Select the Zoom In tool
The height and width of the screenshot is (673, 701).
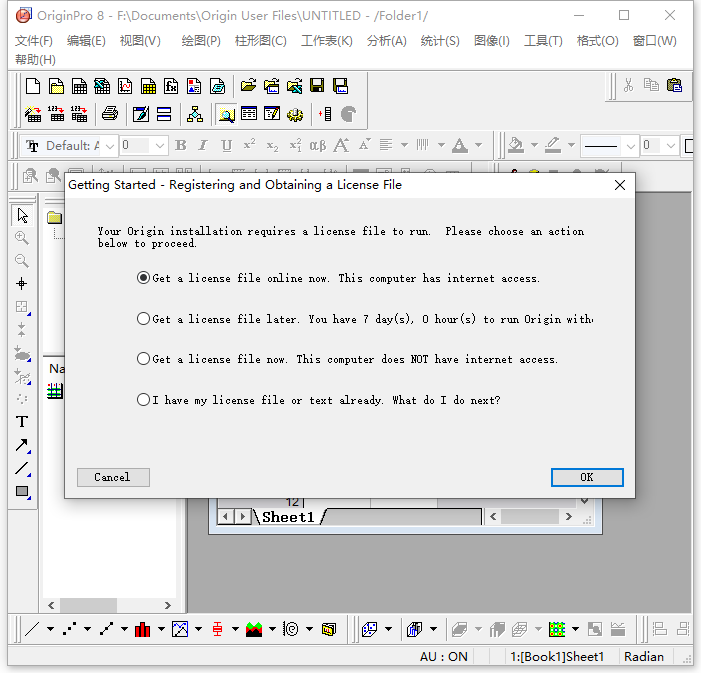[x=22, y=238]
